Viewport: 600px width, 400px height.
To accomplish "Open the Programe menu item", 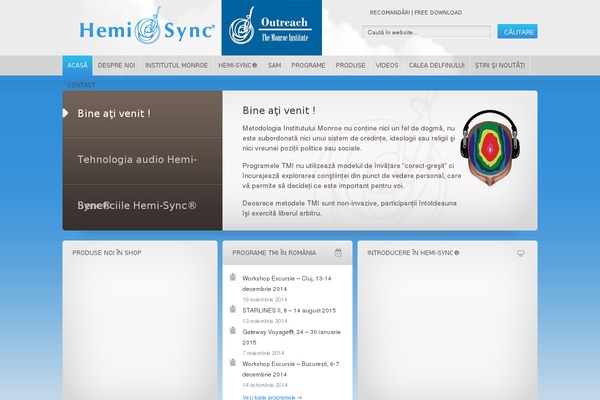I will [x=308, y=65].
